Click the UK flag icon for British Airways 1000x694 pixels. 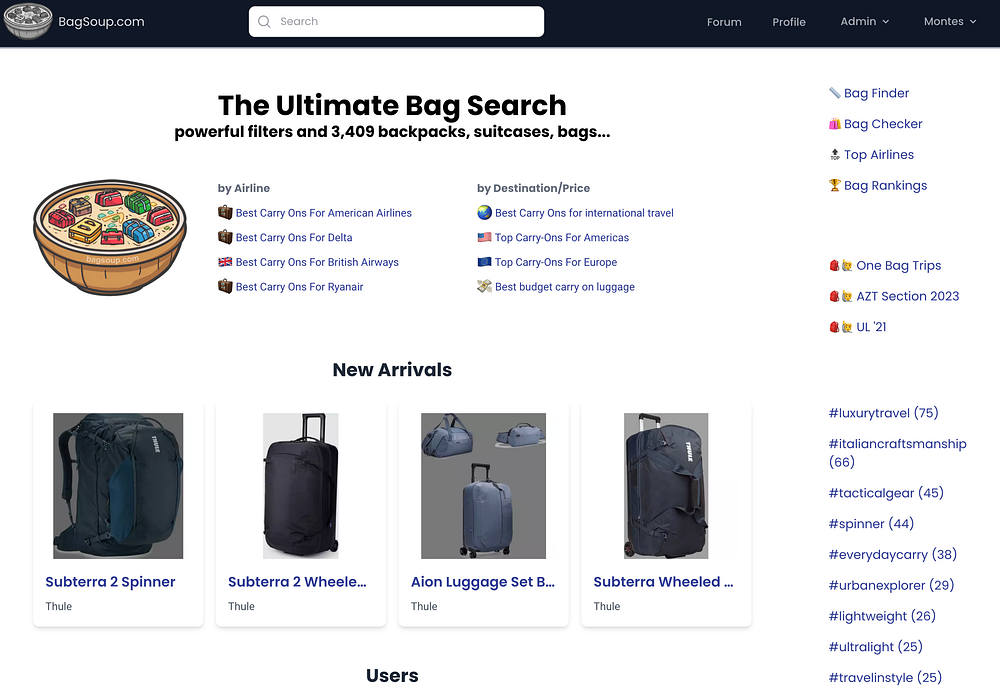pos(225,262)
